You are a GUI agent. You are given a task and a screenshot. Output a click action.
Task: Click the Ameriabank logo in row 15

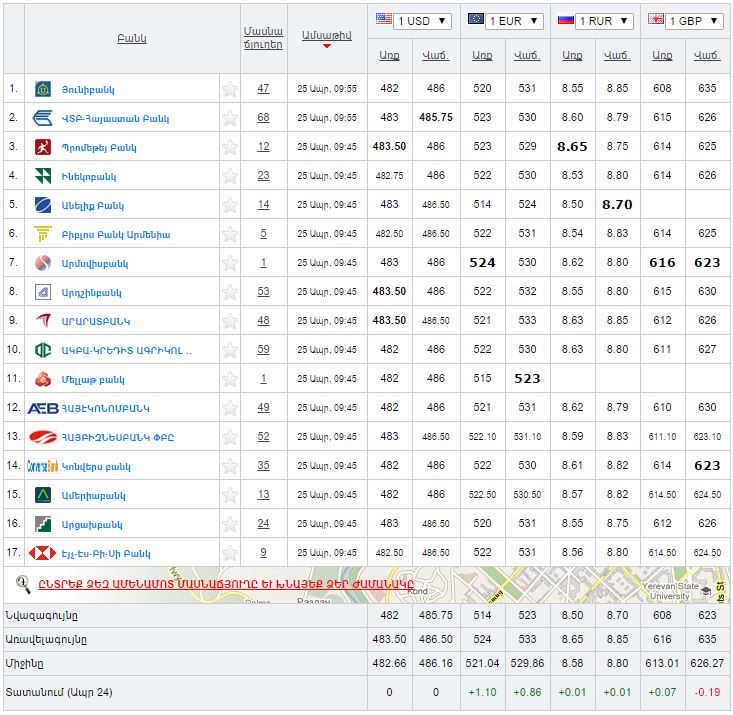(x=43, y=495)
